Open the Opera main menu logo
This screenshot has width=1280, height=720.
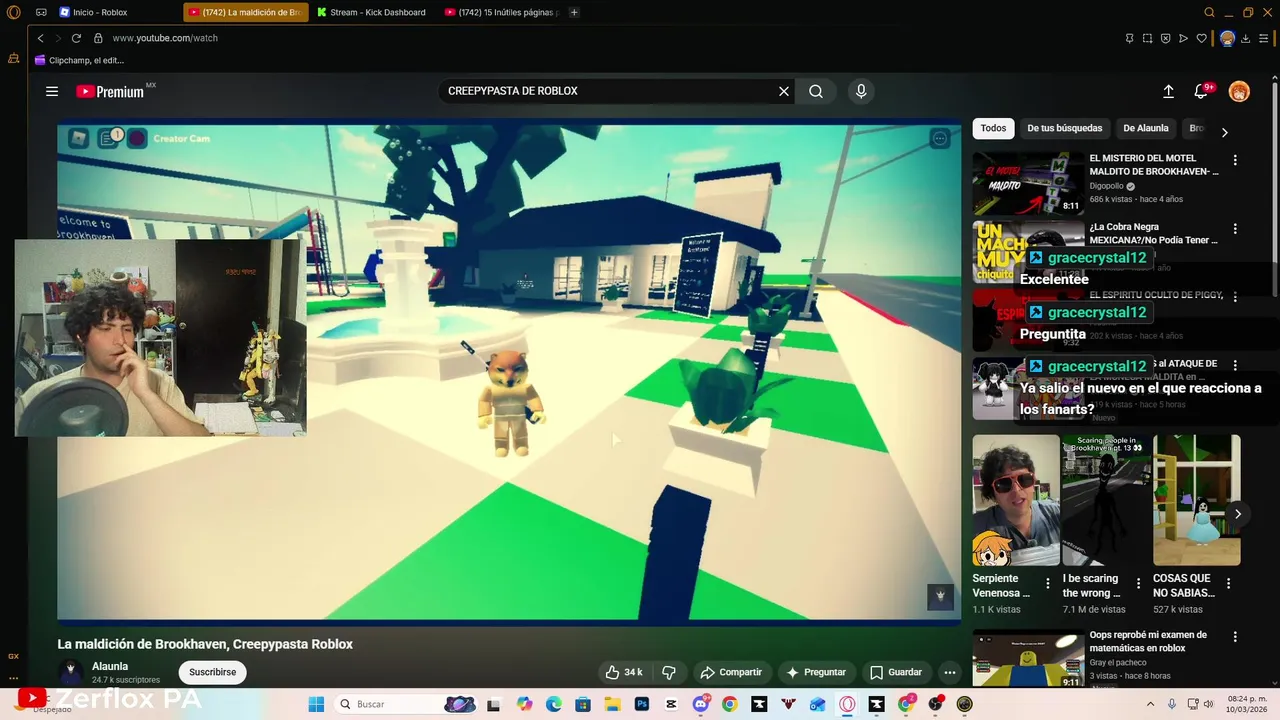point(13,12)
